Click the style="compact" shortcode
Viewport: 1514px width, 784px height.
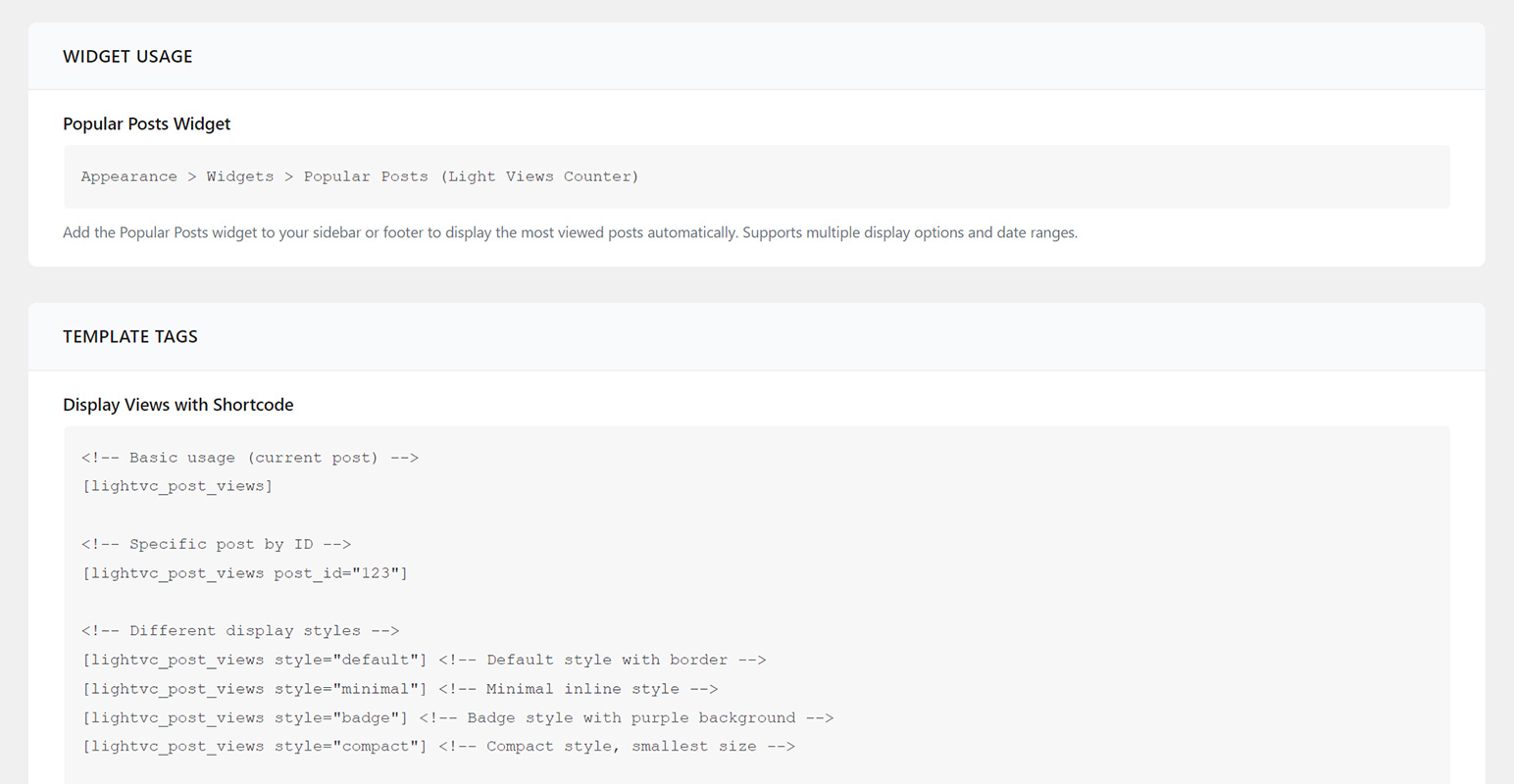tap(255, 747)
